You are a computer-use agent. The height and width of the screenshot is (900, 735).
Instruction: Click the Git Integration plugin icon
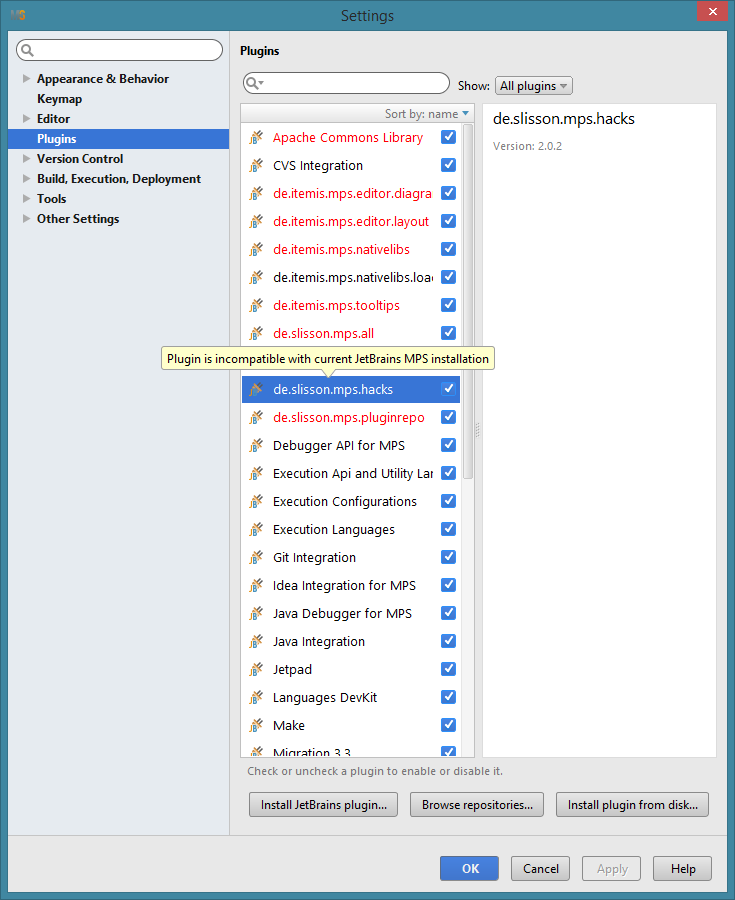[256, 558]
